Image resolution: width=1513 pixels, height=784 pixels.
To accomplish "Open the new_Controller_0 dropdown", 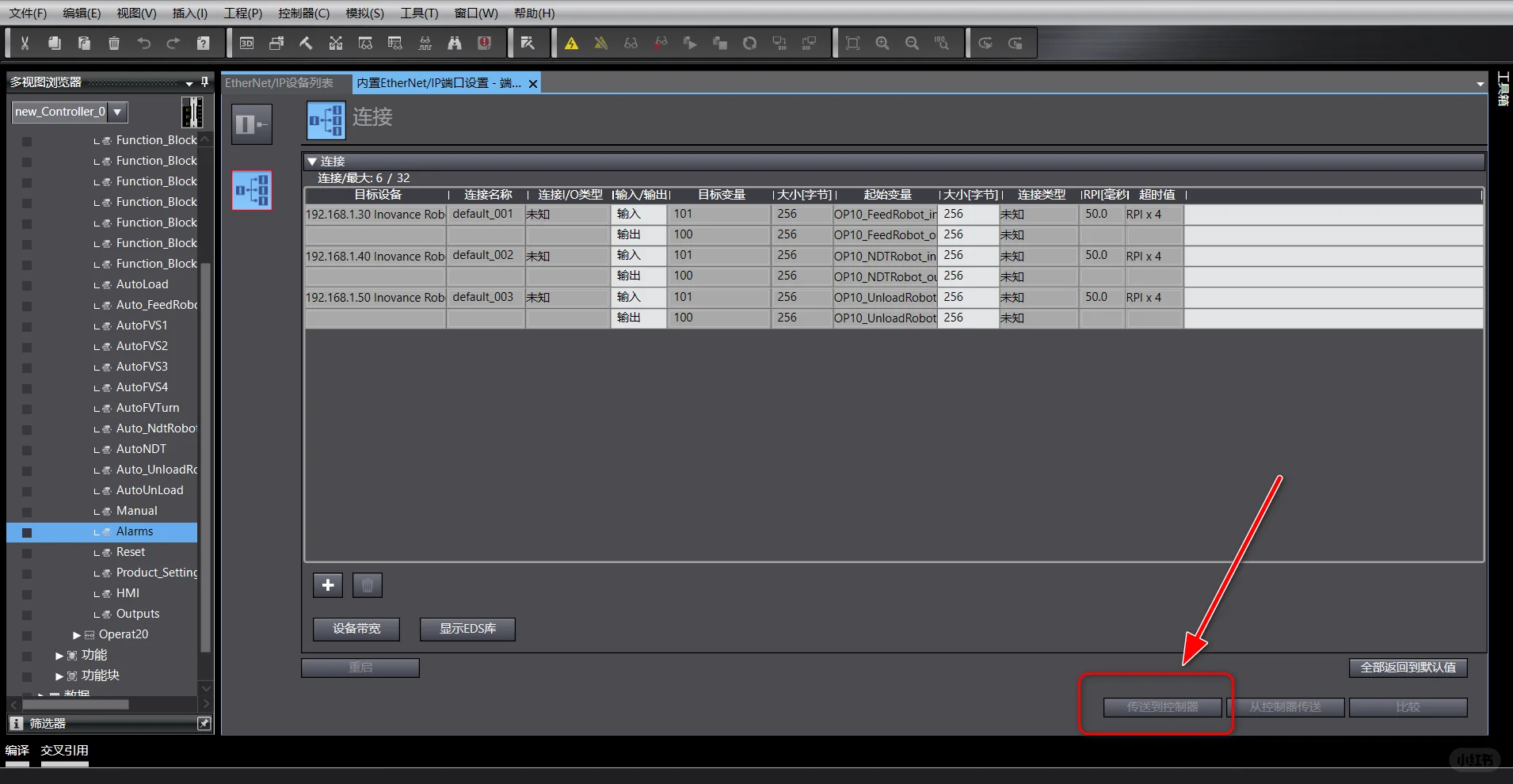I will point(117,112).
